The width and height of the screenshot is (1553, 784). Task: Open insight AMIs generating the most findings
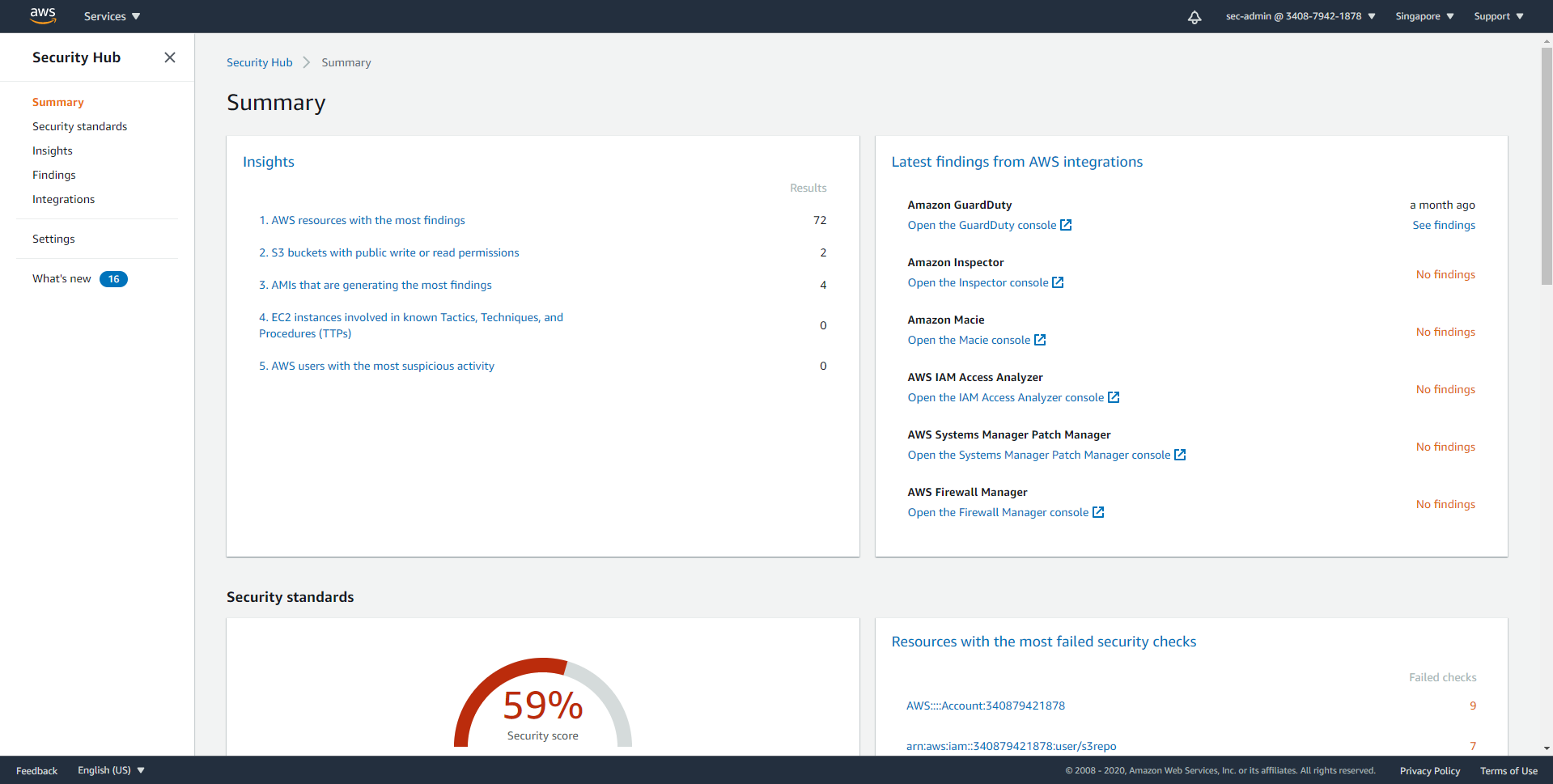click(x=376, y=285)
